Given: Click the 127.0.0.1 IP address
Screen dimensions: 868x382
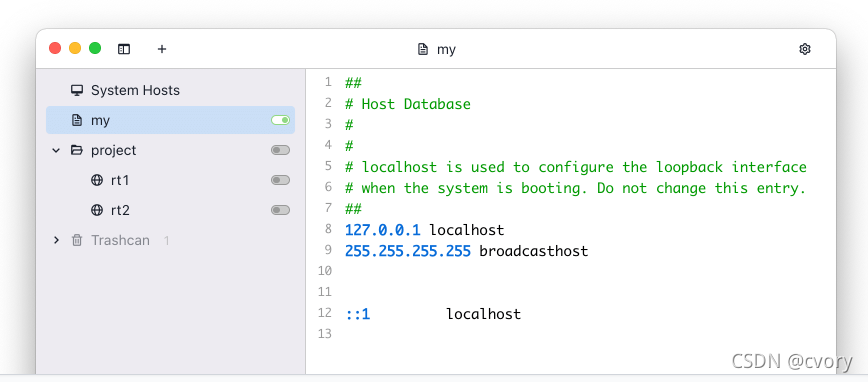Looking at the screenshot, I should [383, 230].
